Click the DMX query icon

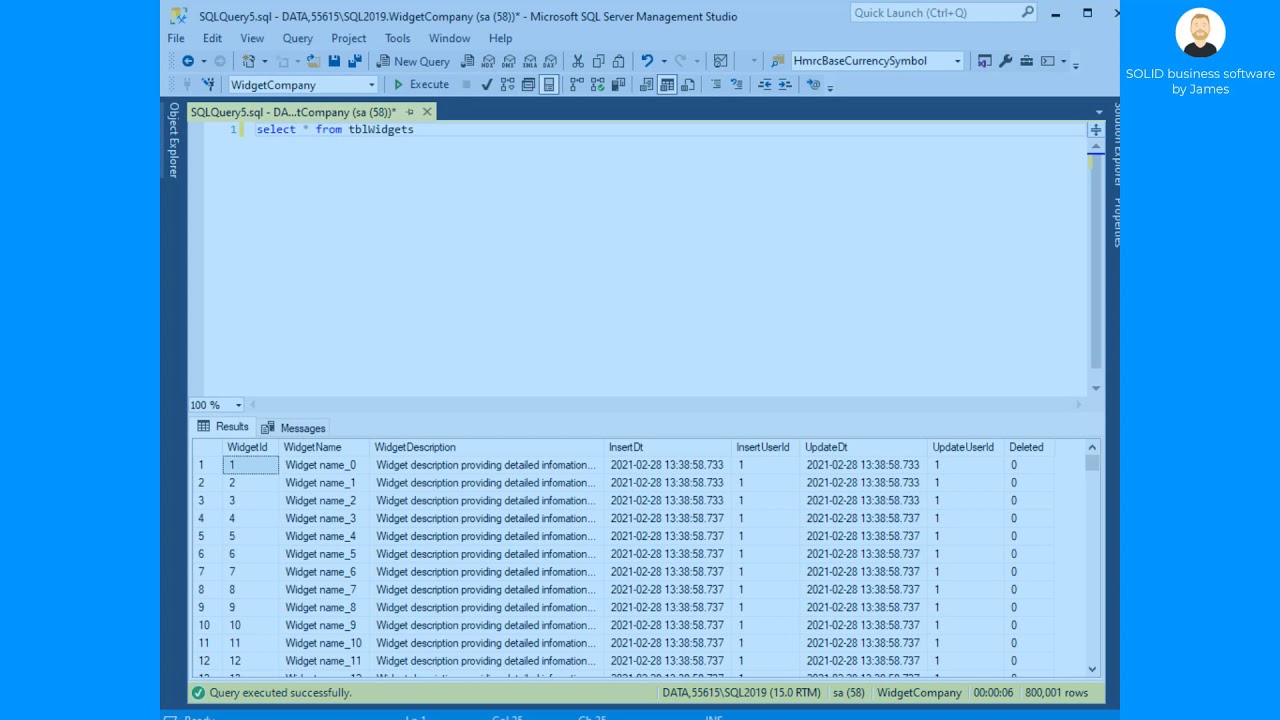(509, 61)
